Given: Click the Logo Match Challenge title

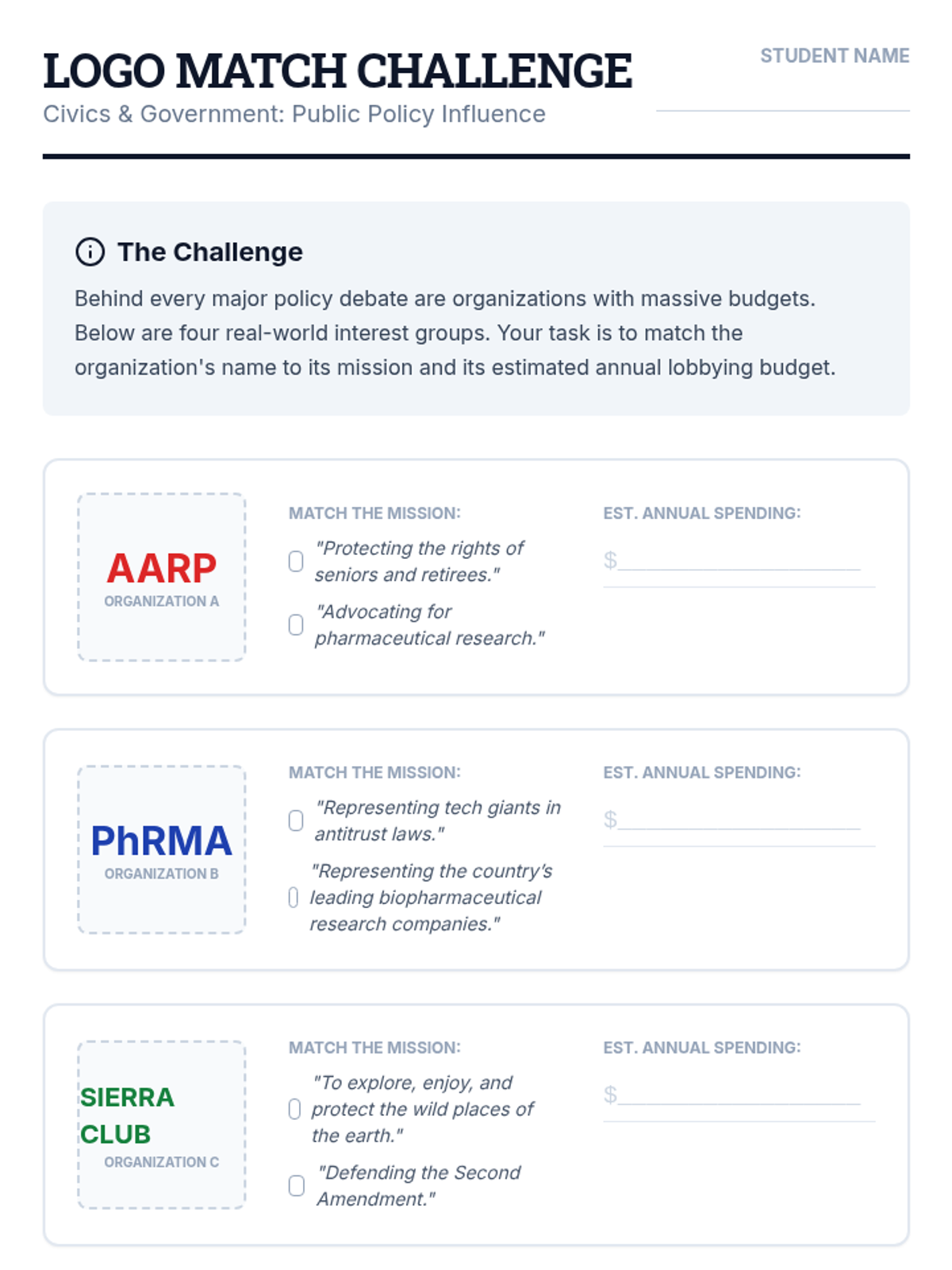Looking at the screenshot, I should (x=337, y=71).
